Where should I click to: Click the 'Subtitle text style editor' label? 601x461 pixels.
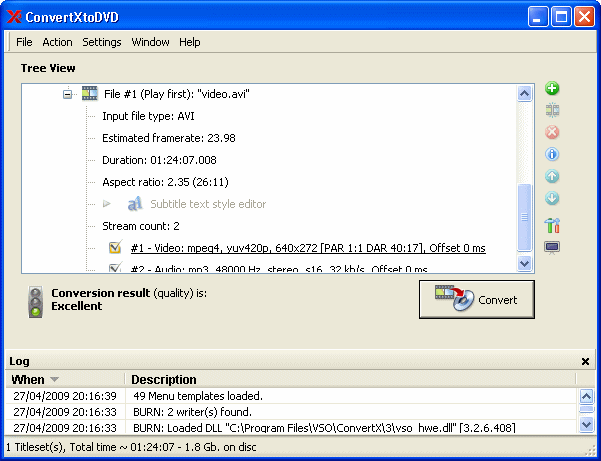(208, 204)
